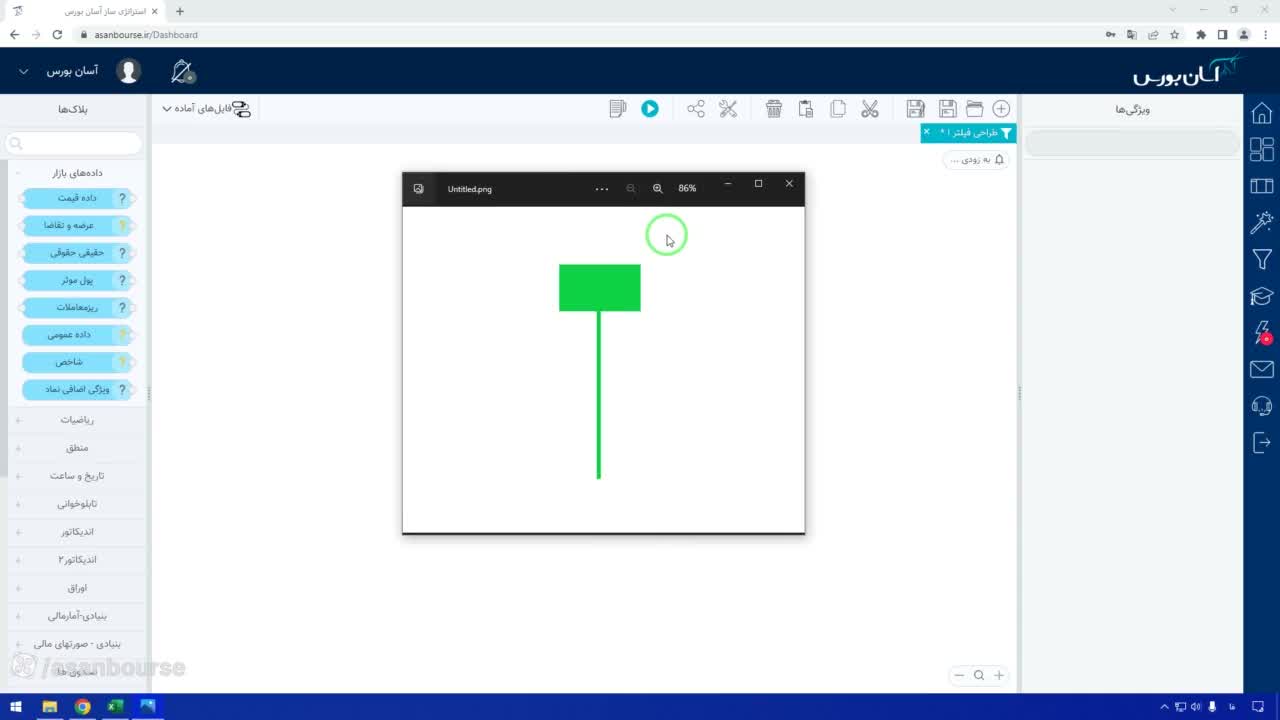Open the Home icon in right sidebar
The width and height of the screenshot is (1280, 720).
pyautogui.click(x=1262, y=113)
